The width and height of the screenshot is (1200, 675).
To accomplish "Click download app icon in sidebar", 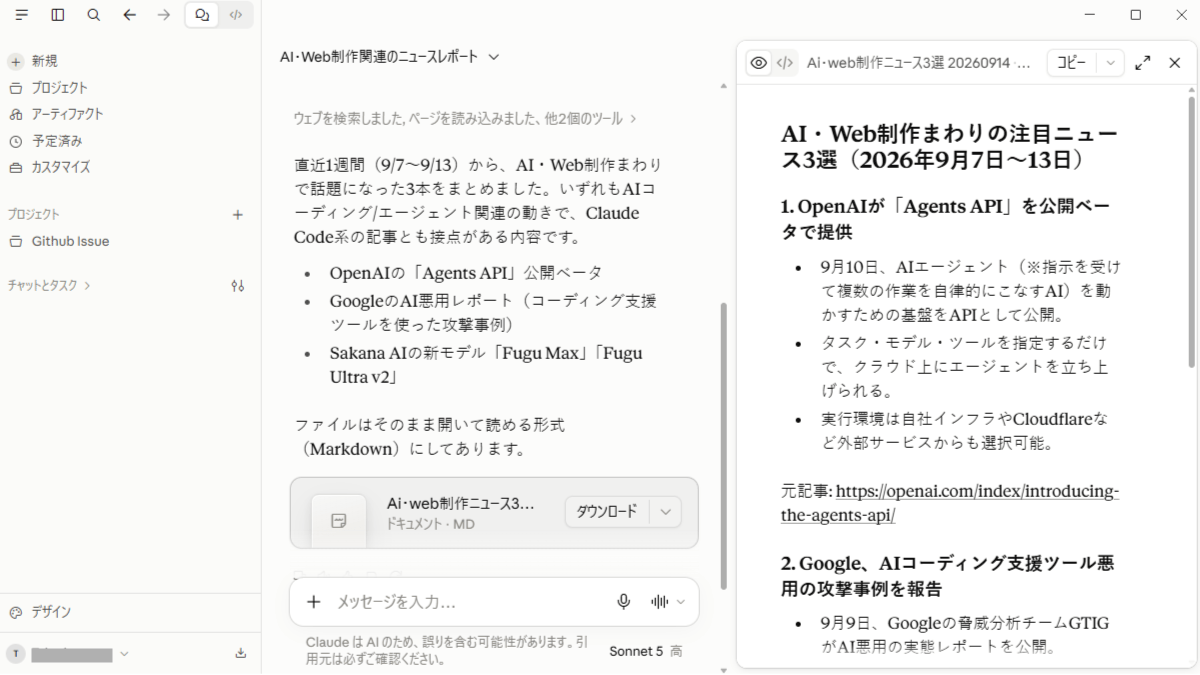I will [240, 653].
